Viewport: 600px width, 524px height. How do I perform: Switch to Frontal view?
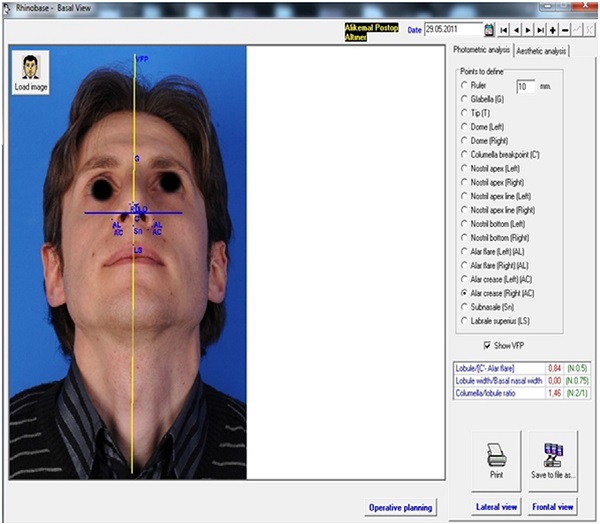coord(553,507)
